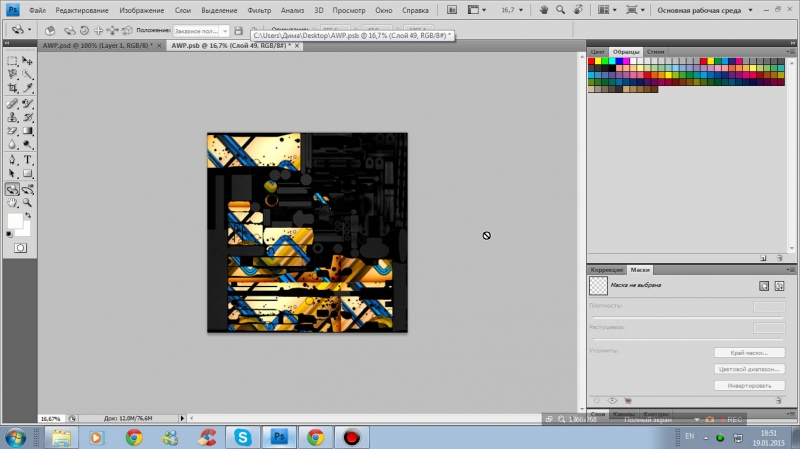Click return to initial object position icon

[x=49, y=31]
